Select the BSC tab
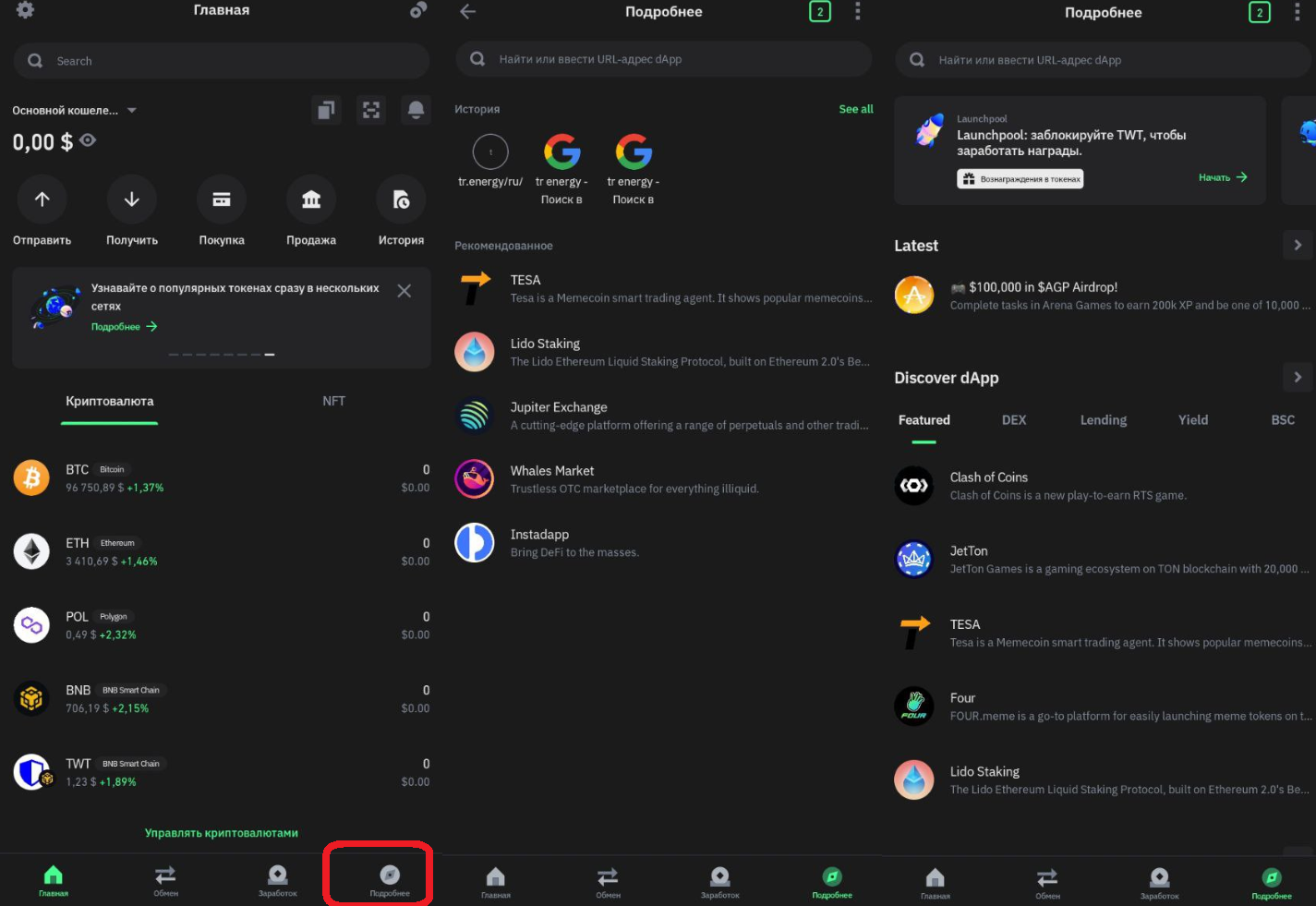The height and width of the screenshot is (906, 1316). [x=1283, y=420]
